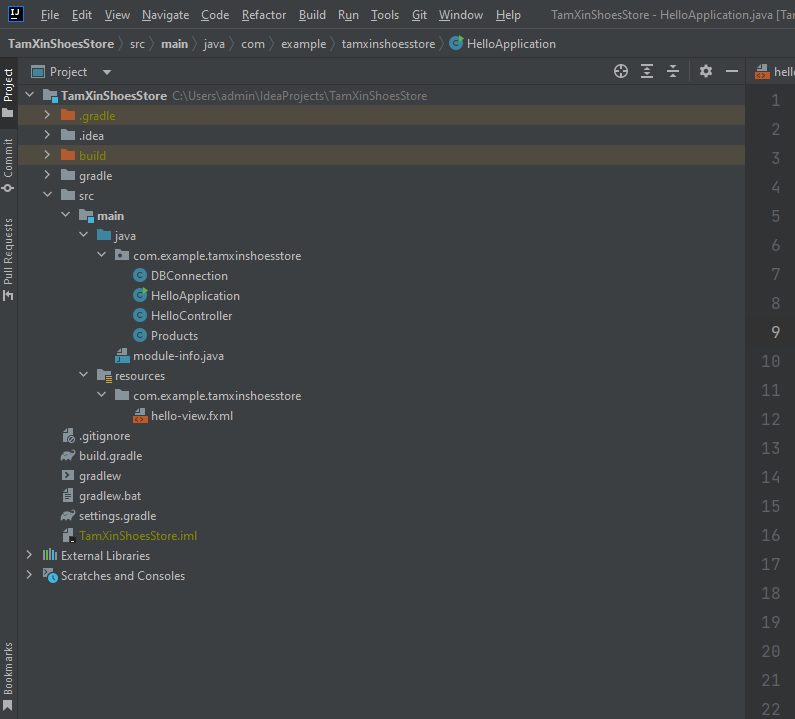The width and height of the screenshot is (795, 719).
Task: Collapse the resources com.example.tamxinshoesstore folder
Action: click(x=101, y=395)
